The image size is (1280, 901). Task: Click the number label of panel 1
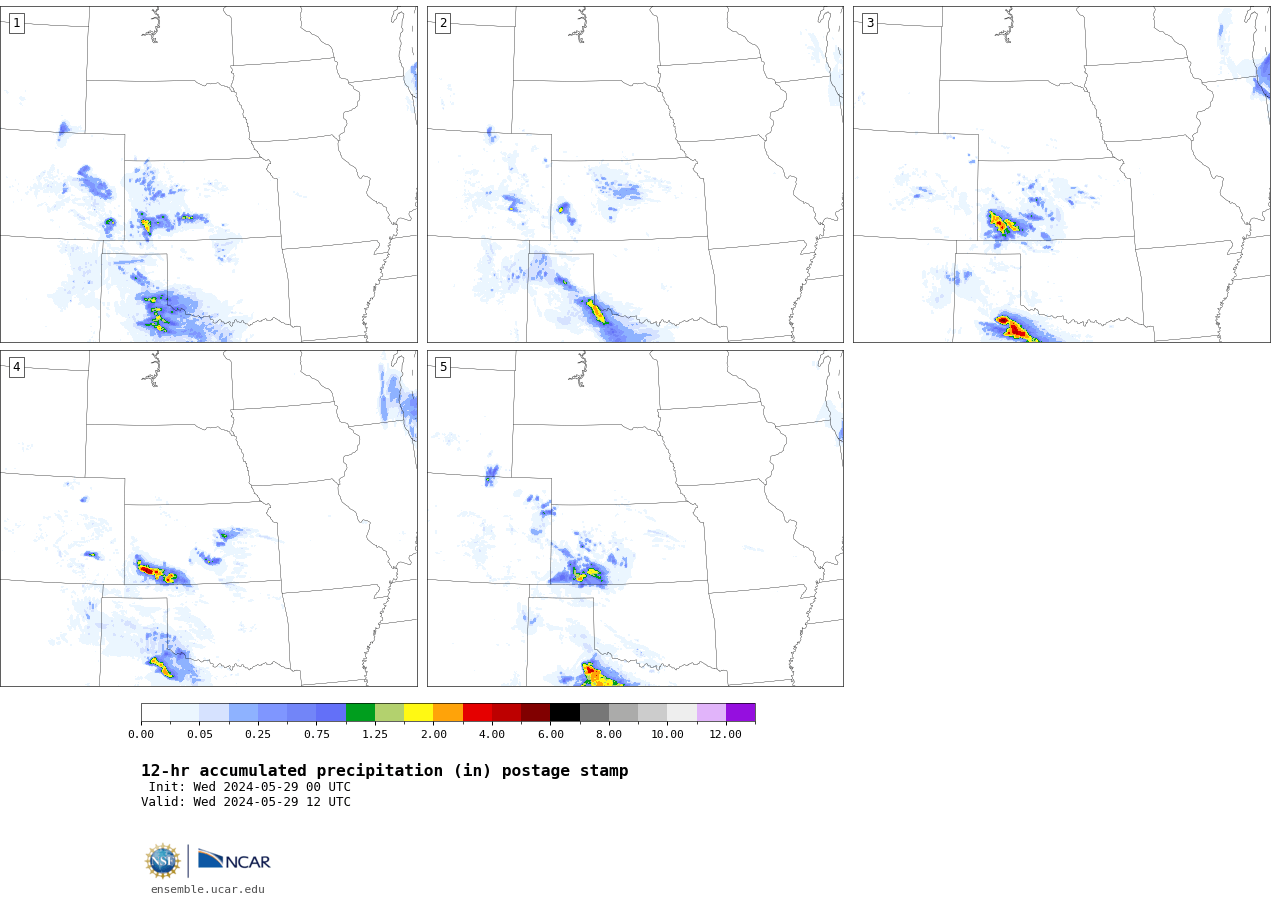pos(16,23)
